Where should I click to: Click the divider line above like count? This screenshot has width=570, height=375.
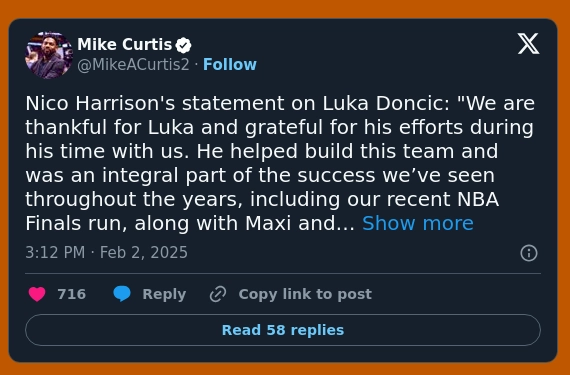[x=283, y=273]
